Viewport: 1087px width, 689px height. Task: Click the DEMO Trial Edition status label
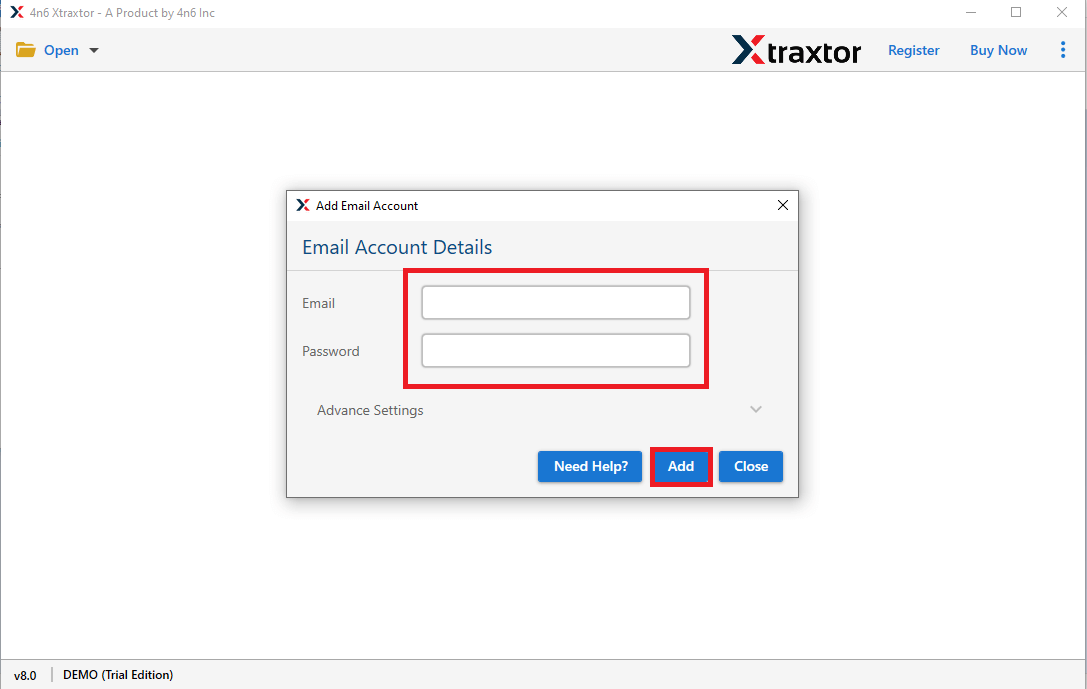click(117, 674)
